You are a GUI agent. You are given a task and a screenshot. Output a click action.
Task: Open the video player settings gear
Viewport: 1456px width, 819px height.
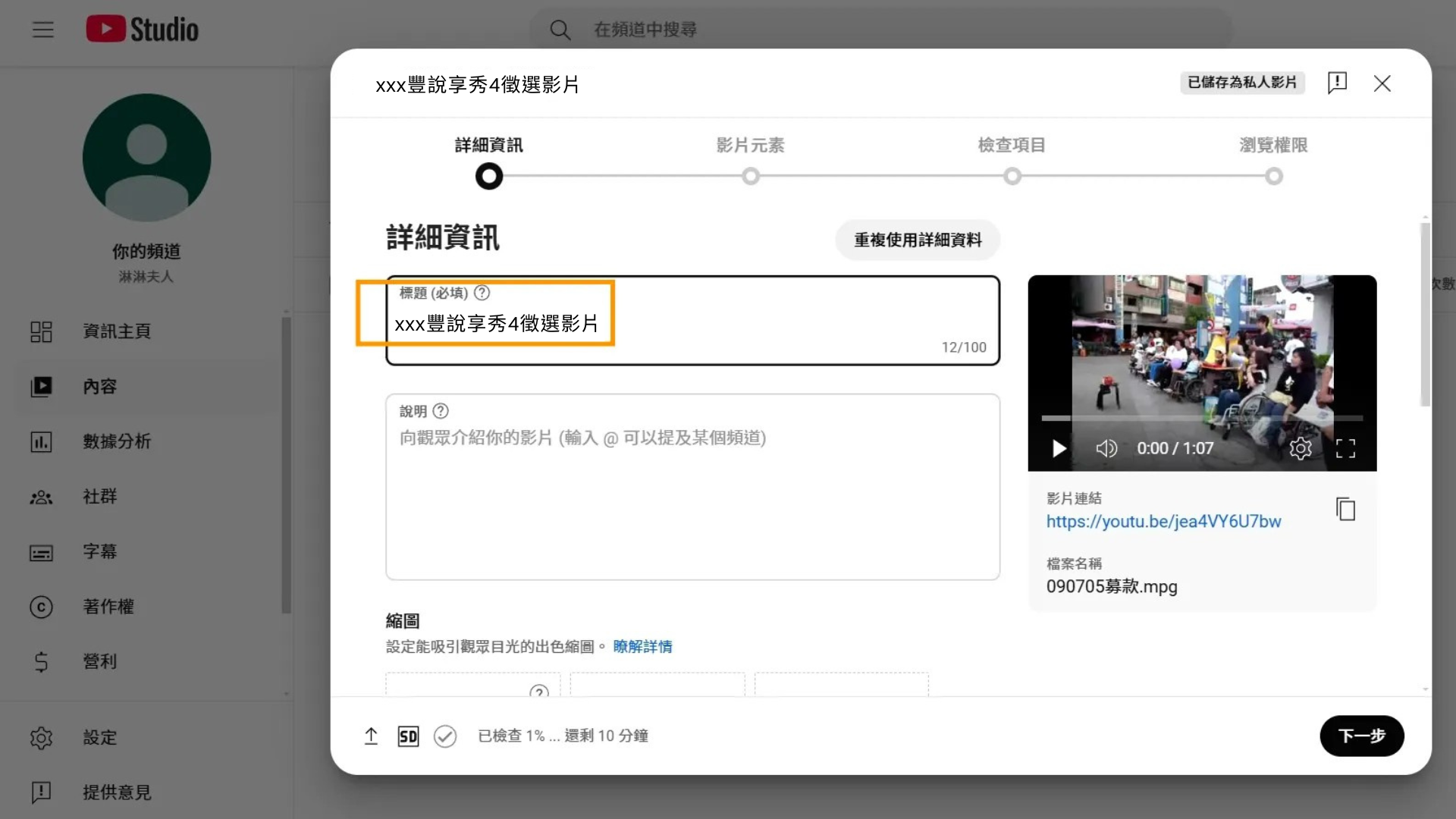pos(1300,448)
